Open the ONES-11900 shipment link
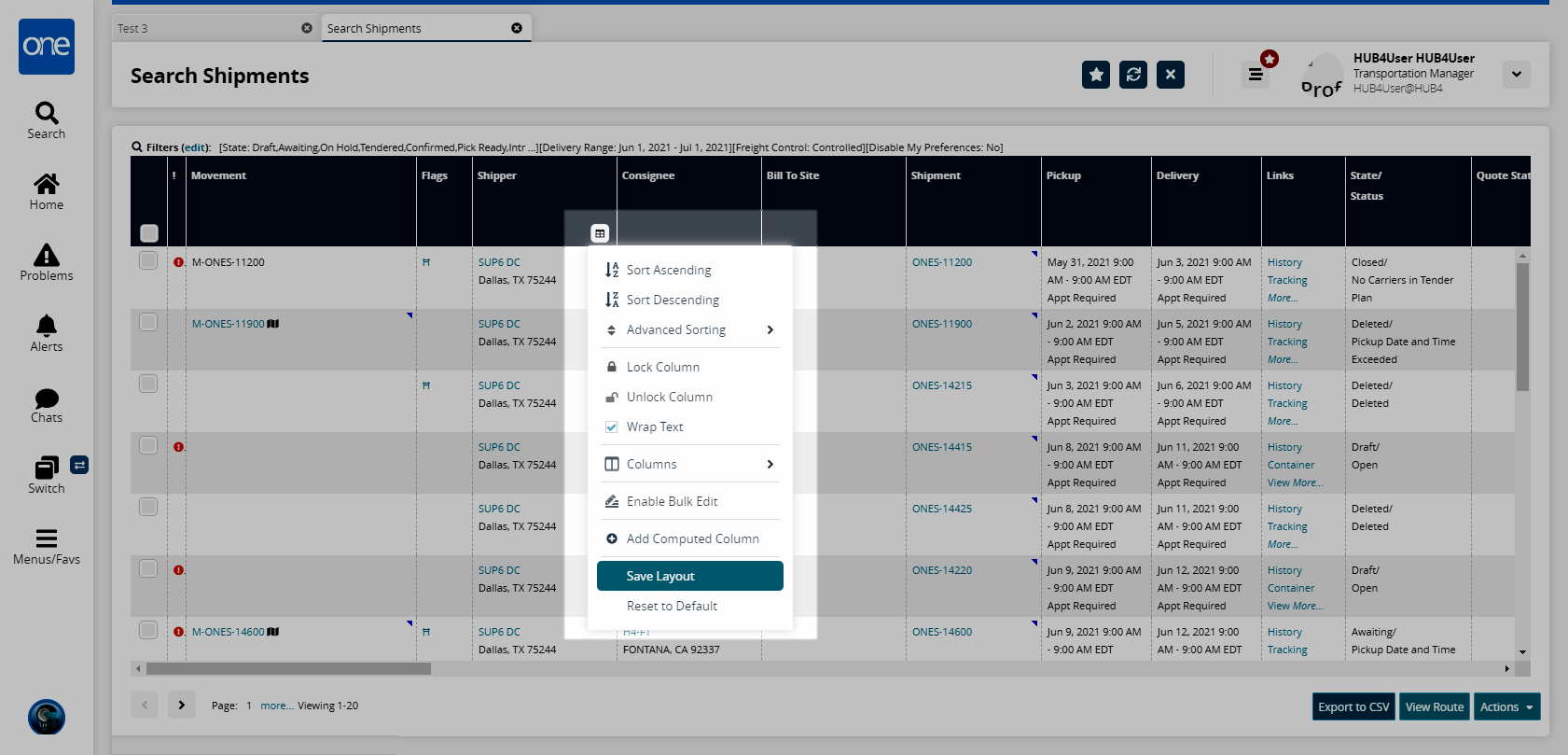Image resolution: width=1568 pixels, height=755 pixels. [941, 324]
